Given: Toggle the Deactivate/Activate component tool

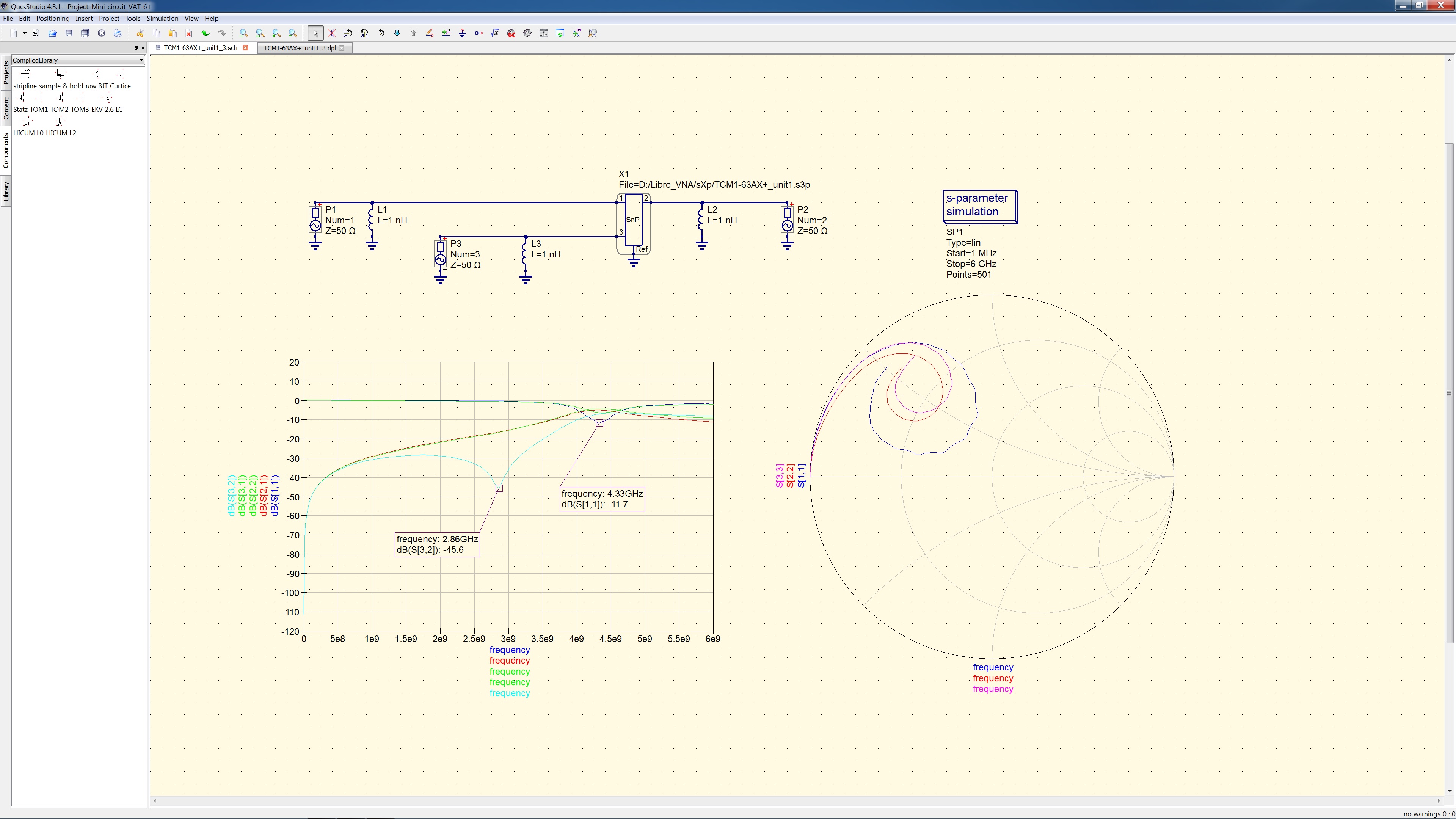Looking at the screenshot, I should coord(332,33).
